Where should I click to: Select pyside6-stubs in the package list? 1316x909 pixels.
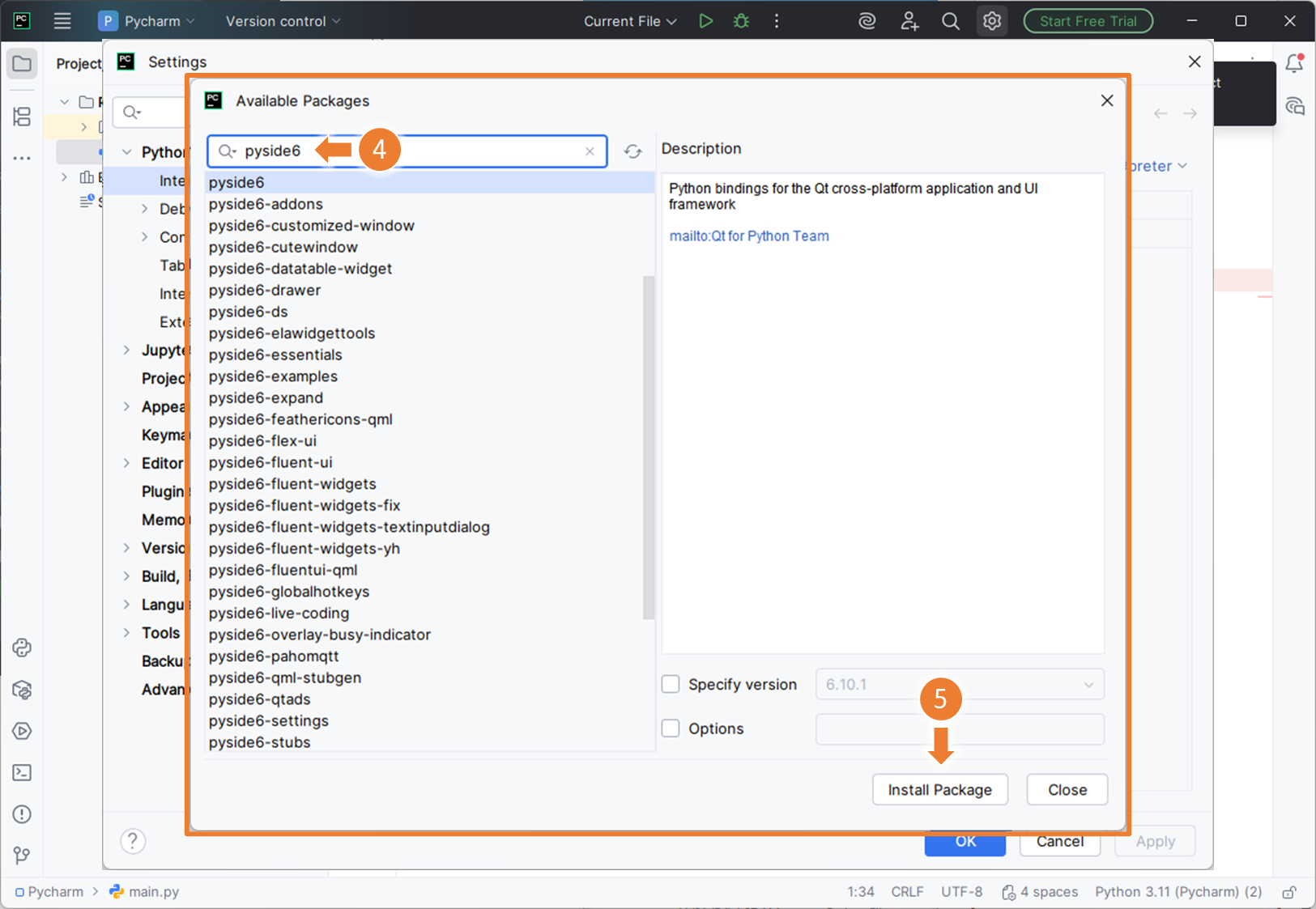click(x=430, y=742)
